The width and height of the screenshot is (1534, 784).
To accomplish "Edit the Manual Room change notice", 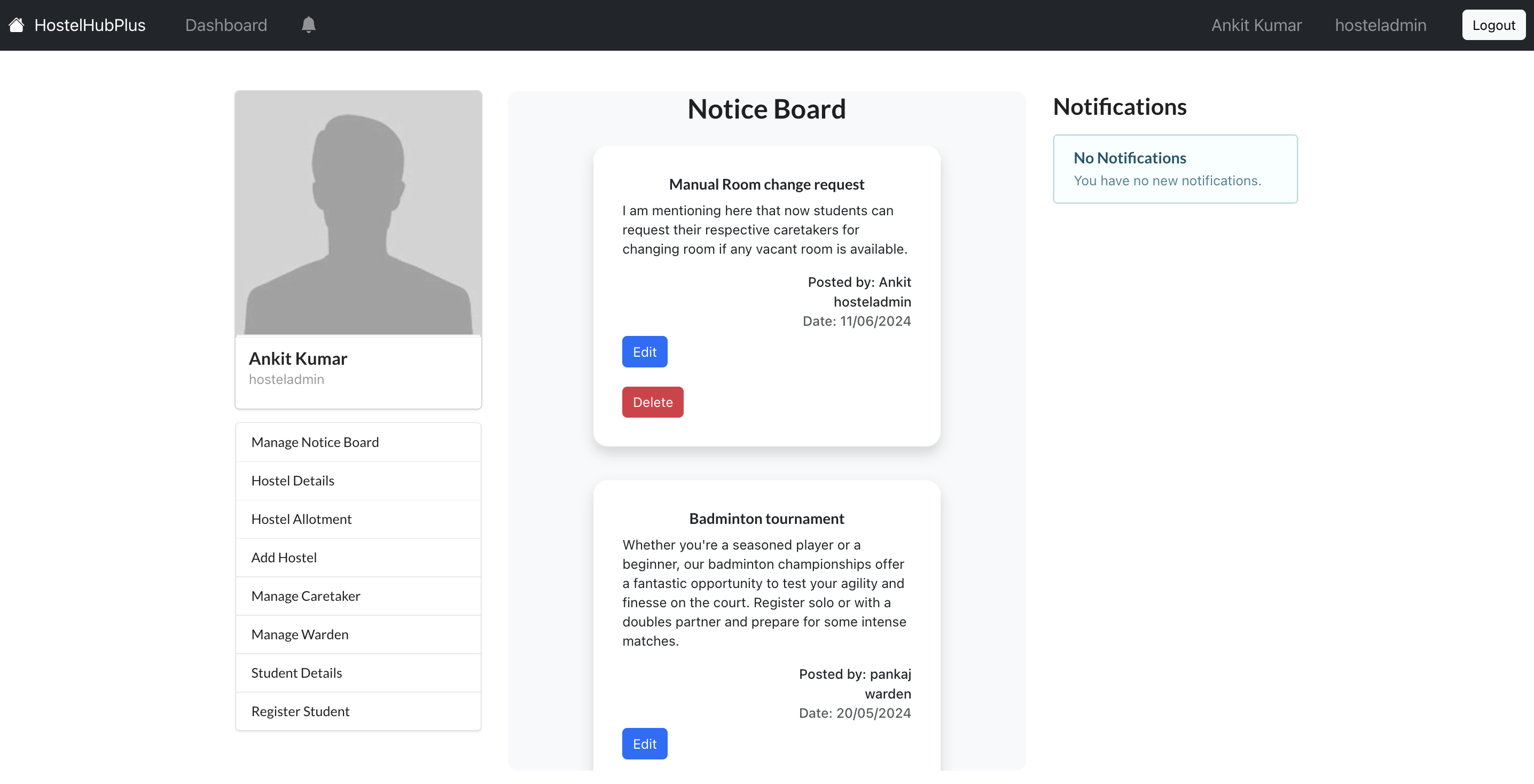I will click(644, 351).
